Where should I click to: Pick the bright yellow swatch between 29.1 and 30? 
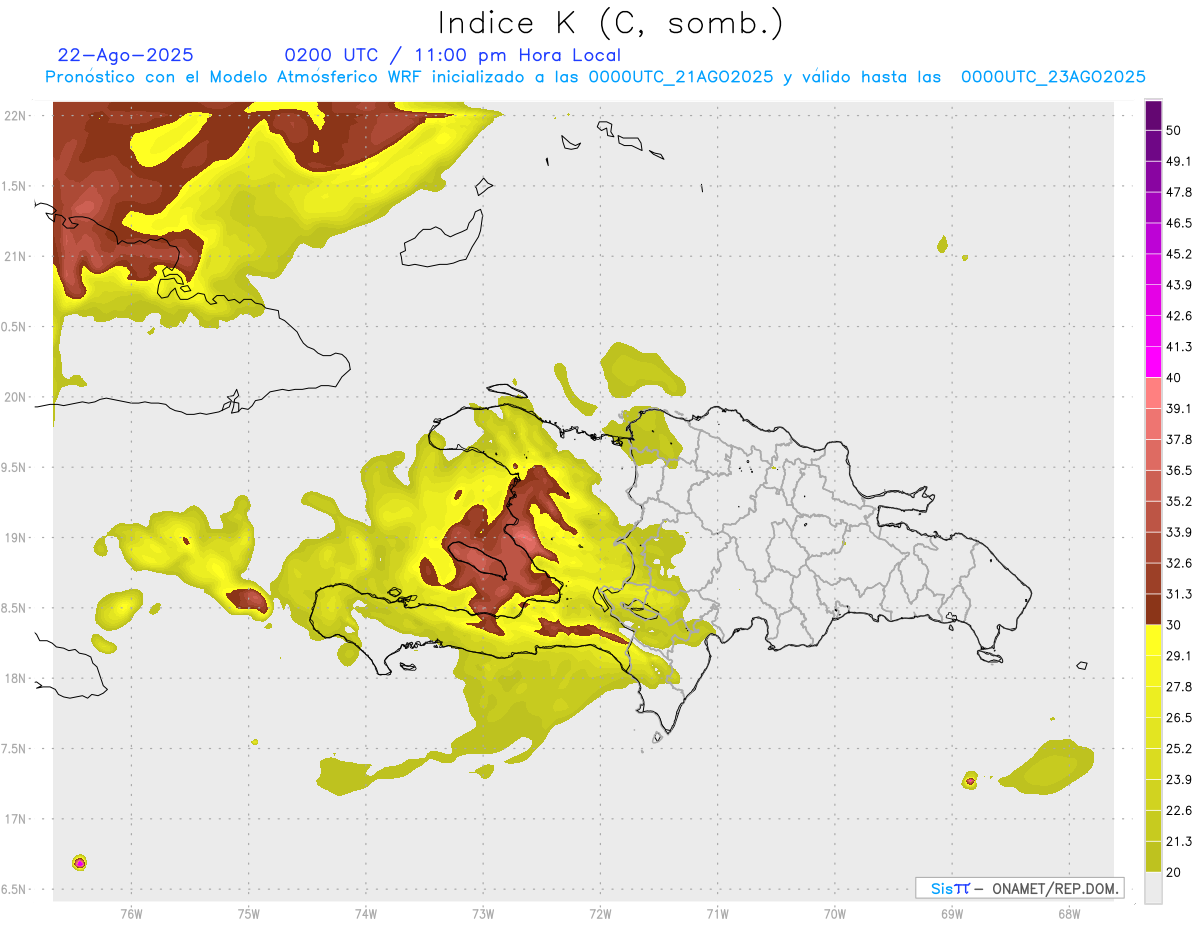pos(1153,640)
